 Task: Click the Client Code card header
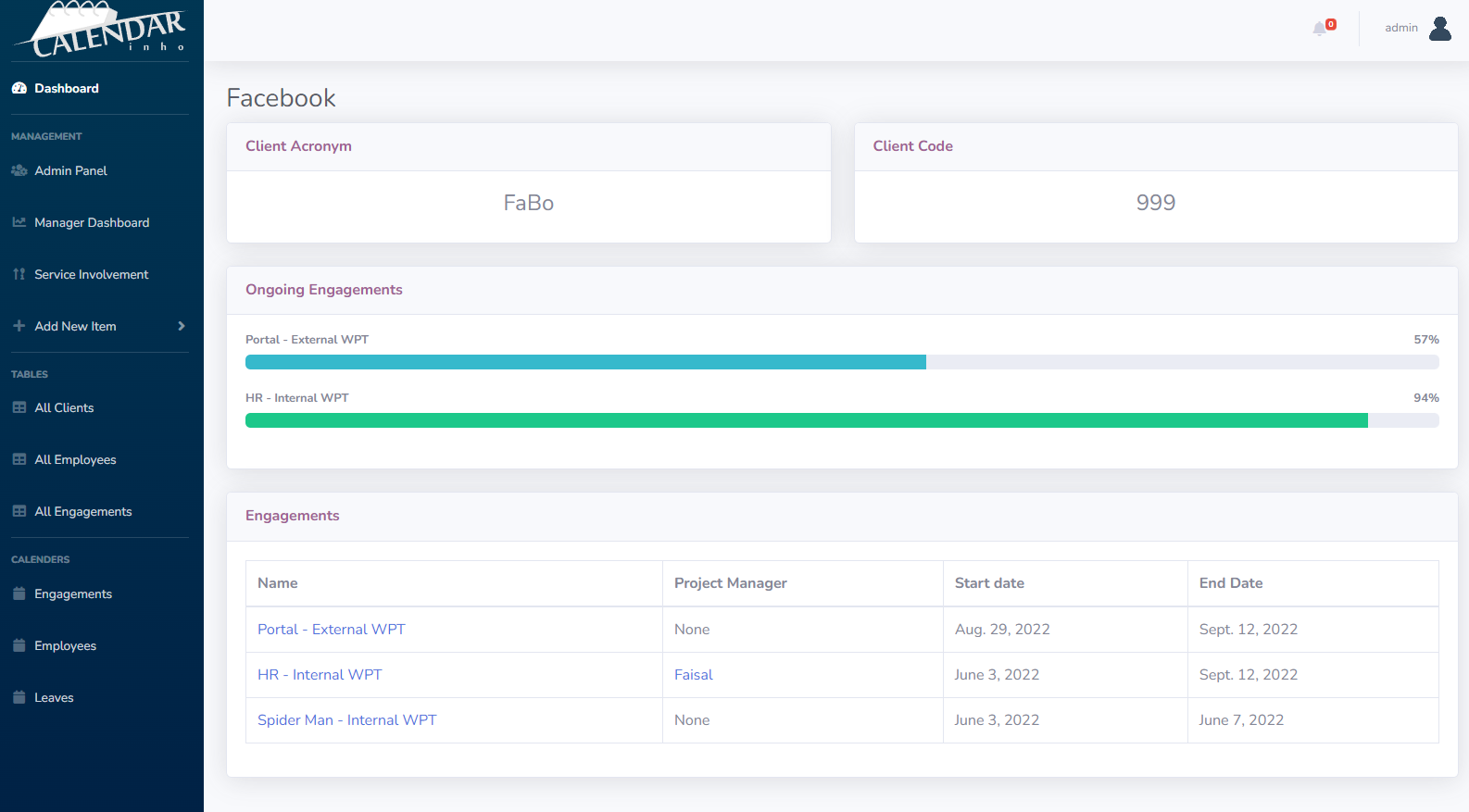[1156, 147]
